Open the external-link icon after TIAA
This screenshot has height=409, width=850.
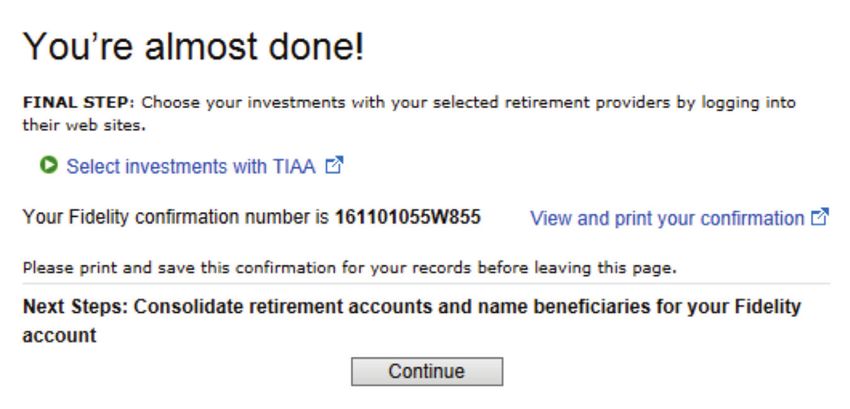click(334, 165)
